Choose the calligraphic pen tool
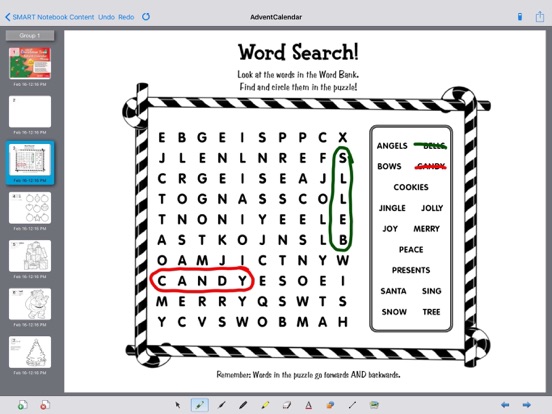This screenshot has height=414, width=552. coord(221,405)
